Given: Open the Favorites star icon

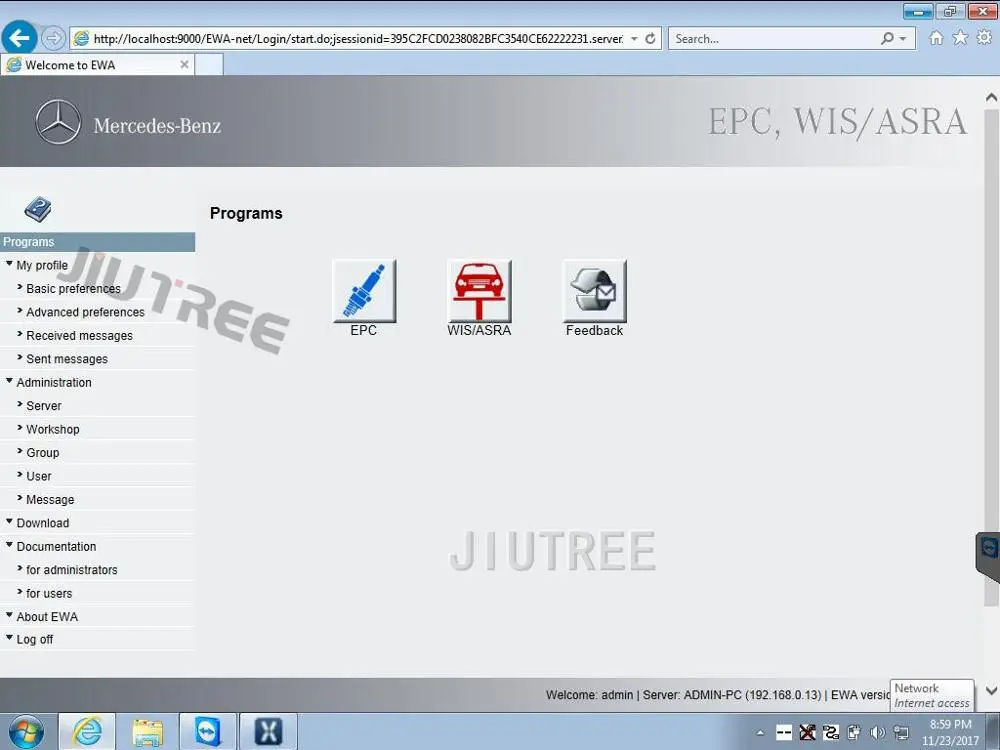Looking at the screenshot, I should (x=960, y=38).
